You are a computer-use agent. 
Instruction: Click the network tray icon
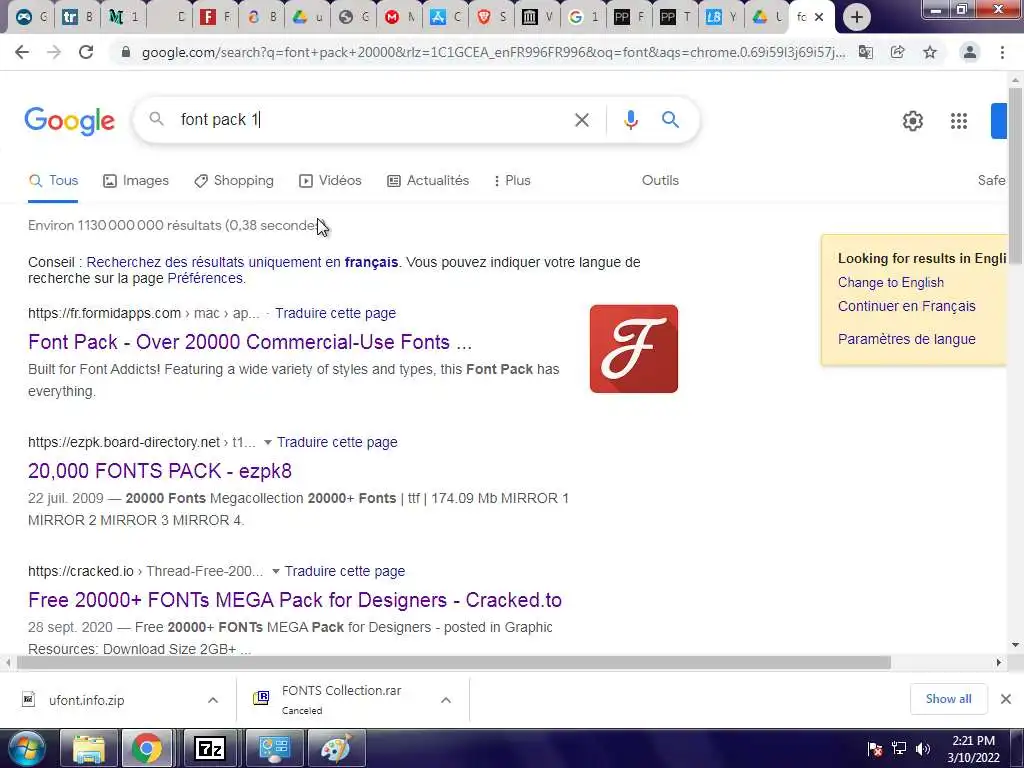(899, 749)
